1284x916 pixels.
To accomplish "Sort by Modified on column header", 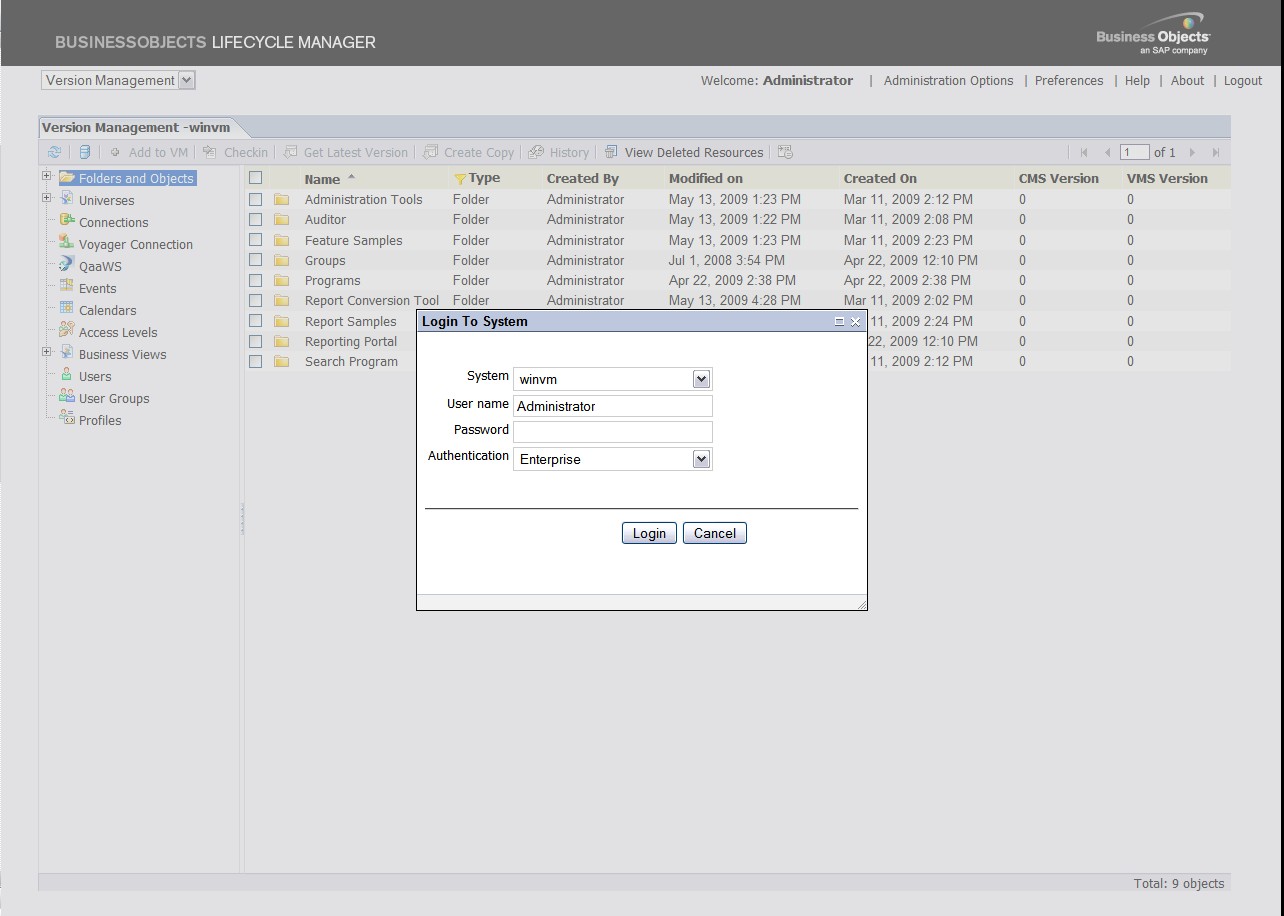I will click(706, 178).
